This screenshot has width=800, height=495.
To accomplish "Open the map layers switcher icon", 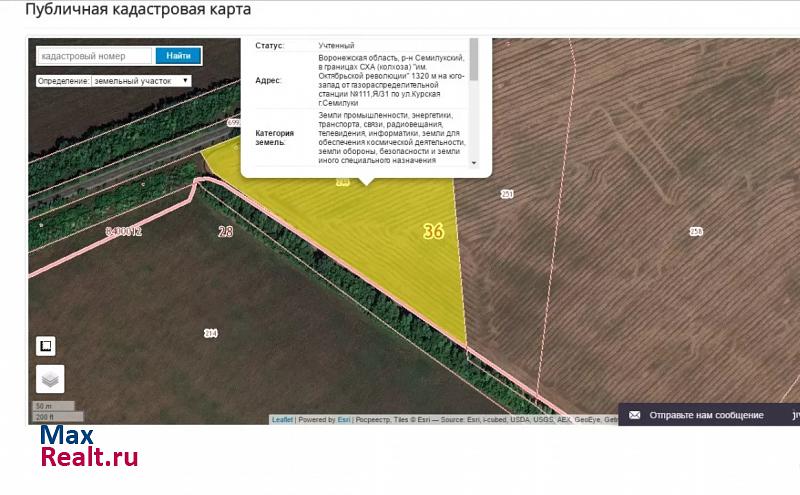I will coord(50,379).
